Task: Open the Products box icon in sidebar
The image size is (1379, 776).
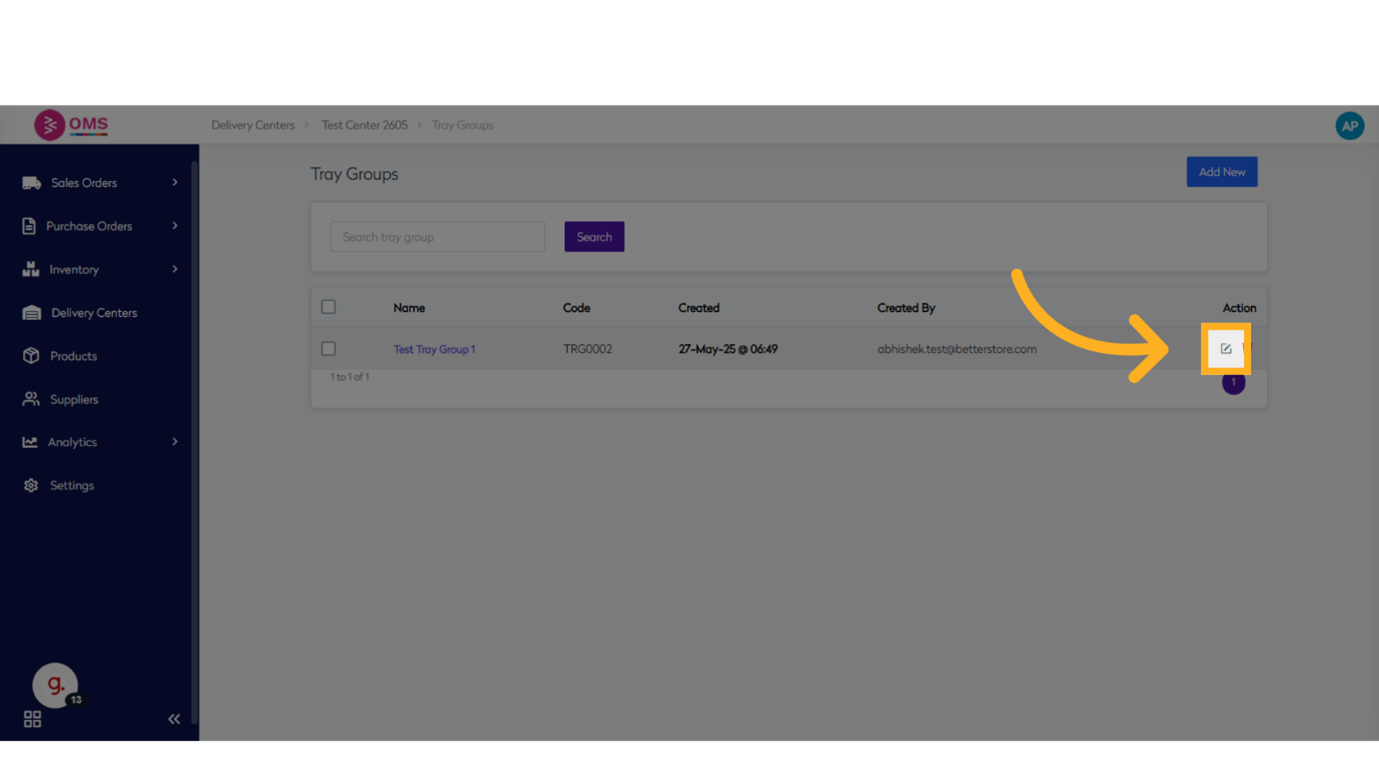Action: click(x=31, y=356)
